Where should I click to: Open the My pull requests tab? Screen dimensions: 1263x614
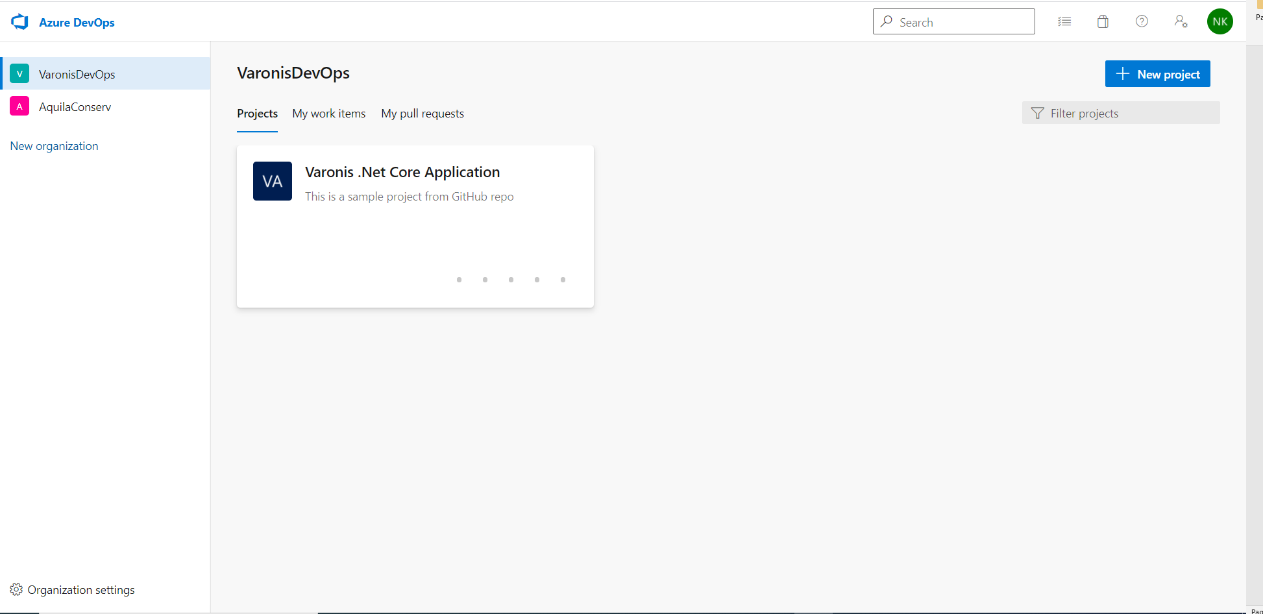tap(422, 114)
